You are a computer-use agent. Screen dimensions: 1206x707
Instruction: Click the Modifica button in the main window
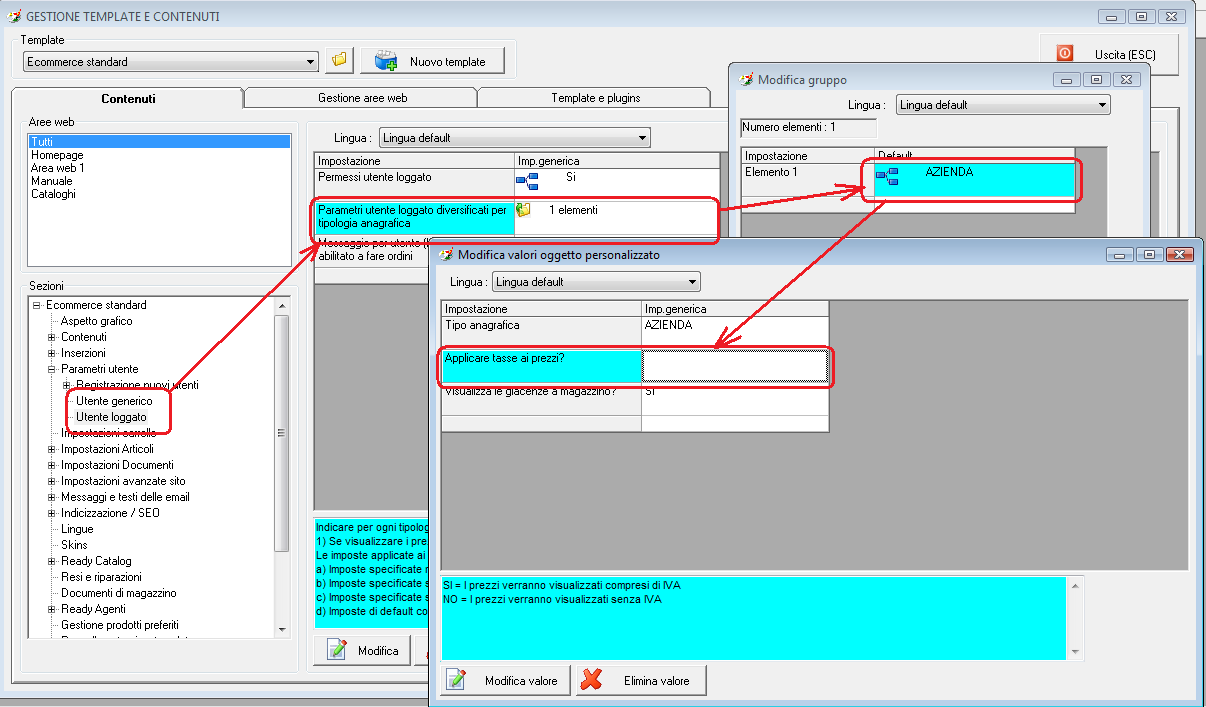[x=362, y=650]
